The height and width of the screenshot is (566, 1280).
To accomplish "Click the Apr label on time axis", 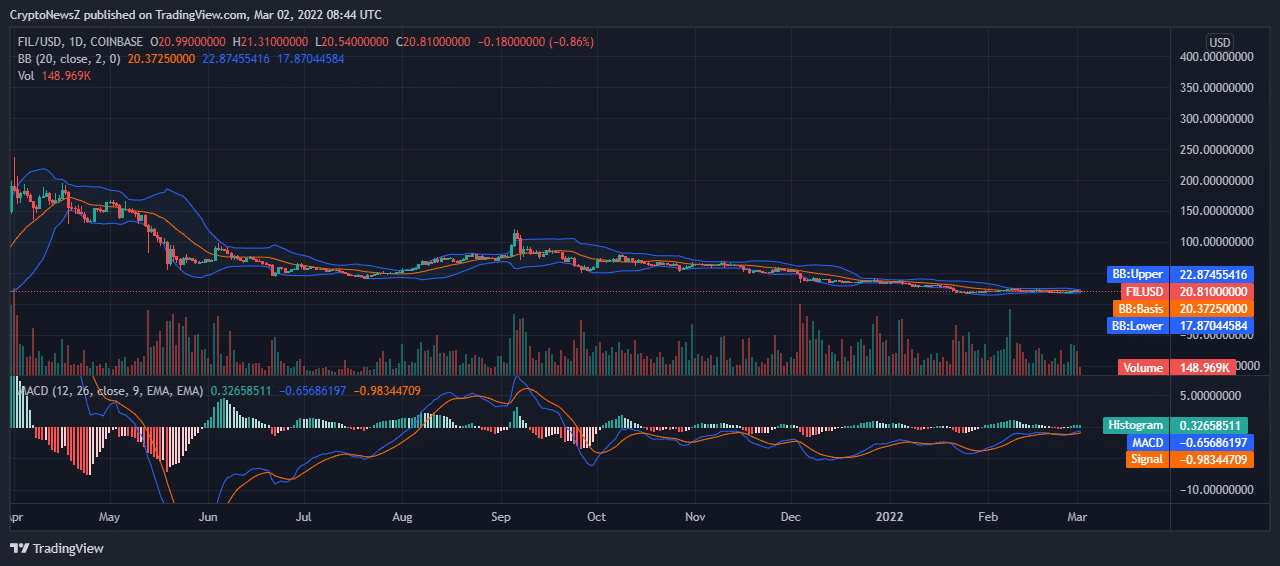I will [x=15, y=518].
